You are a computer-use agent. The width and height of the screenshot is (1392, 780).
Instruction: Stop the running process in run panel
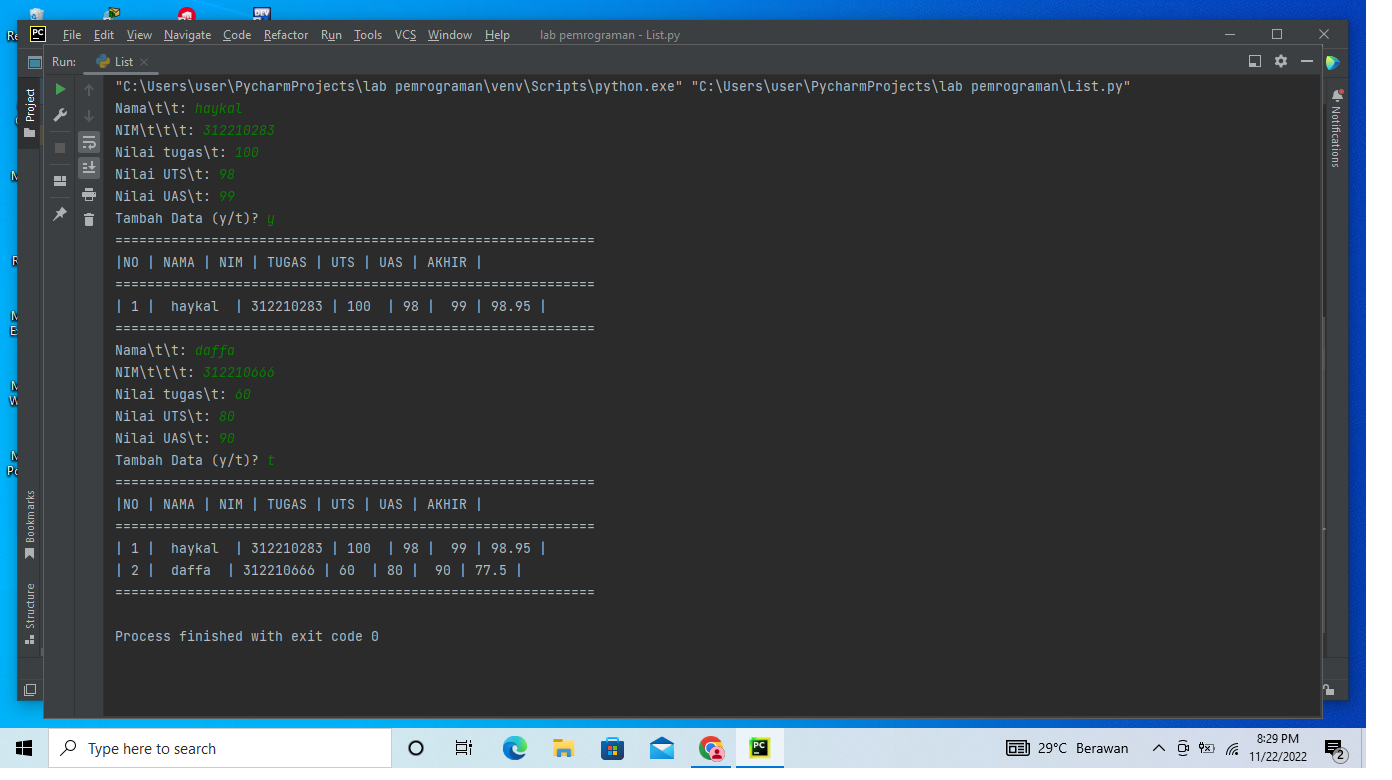pyautogui.click(x=59, y=148)
